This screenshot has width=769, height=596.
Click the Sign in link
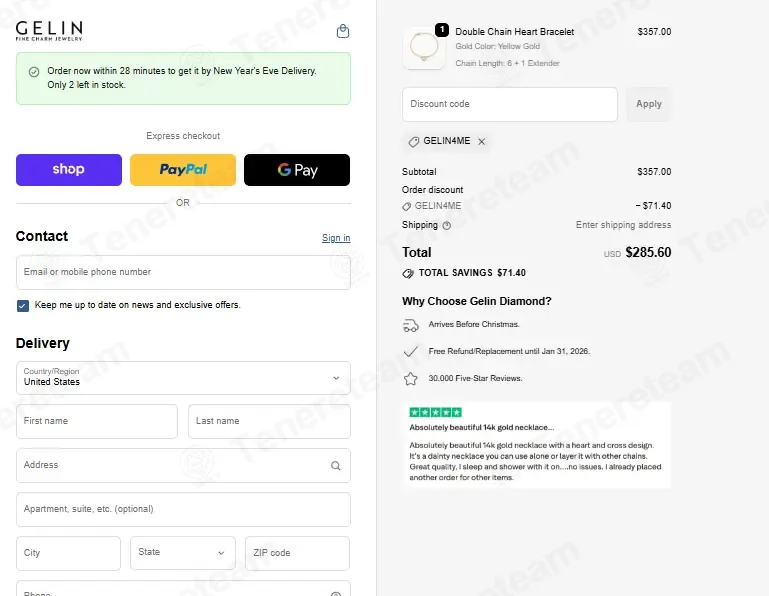336,238
